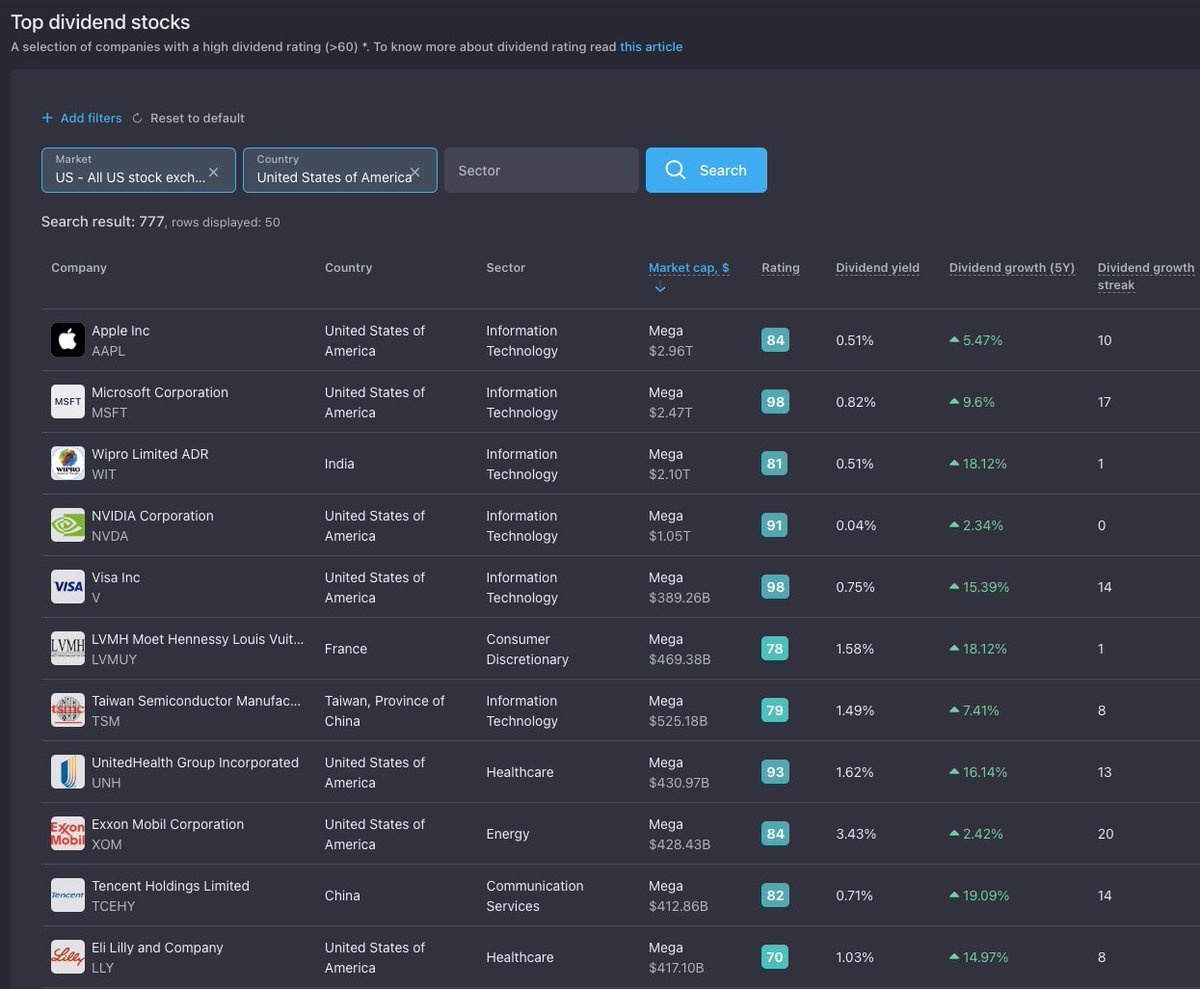This screenshot has width=1200, height=989.
Task: Clear the Country filter with its X
Action: pyautogui.click(x=415, y=172)
